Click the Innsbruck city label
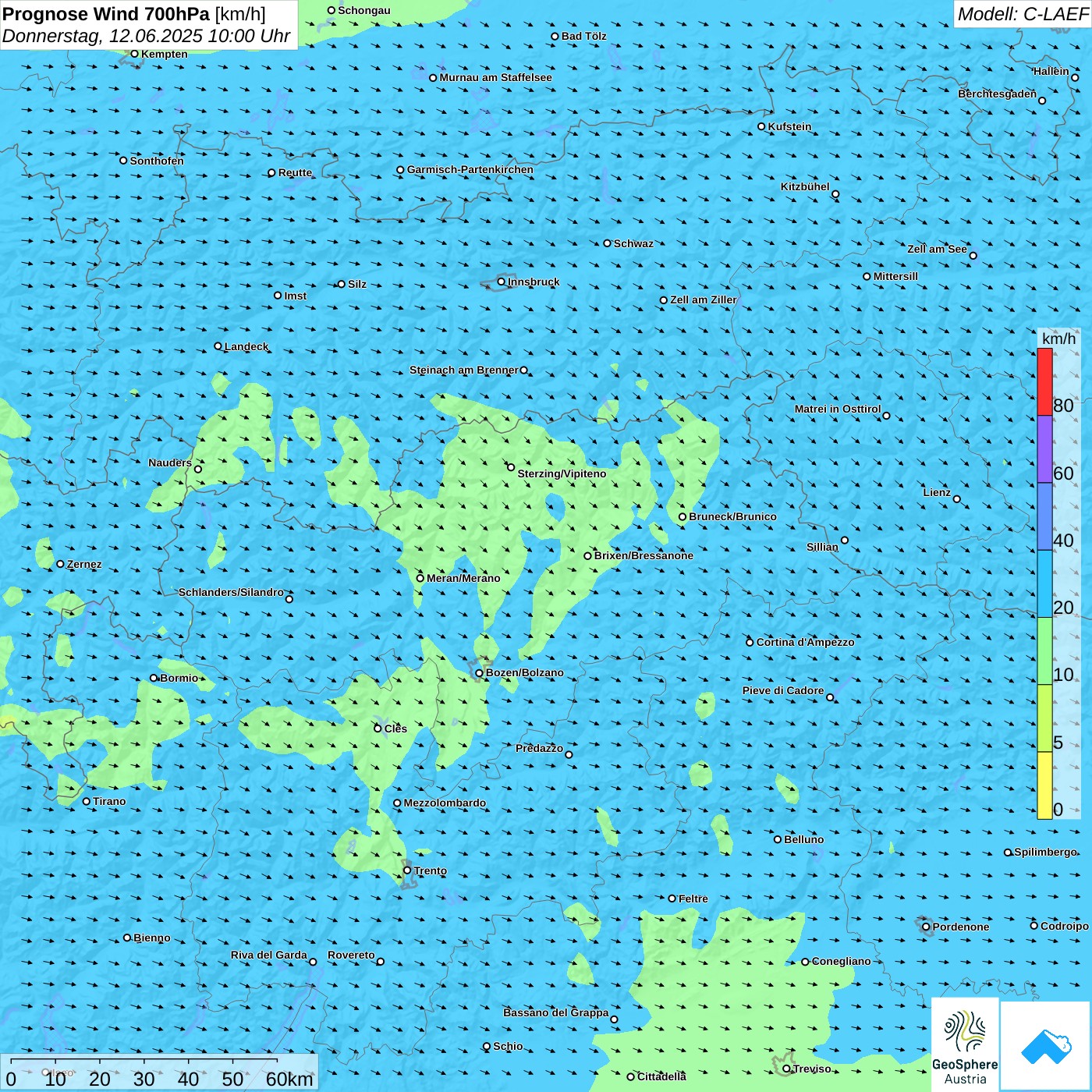Viewport: 1092px width, 1092px height. [534, 282]
